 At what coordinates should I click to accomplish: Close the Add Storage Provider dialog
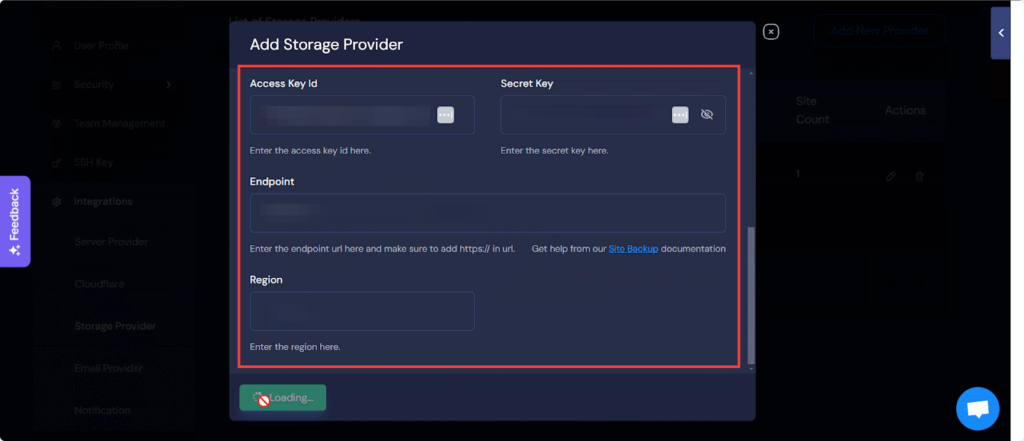point(770,32)
